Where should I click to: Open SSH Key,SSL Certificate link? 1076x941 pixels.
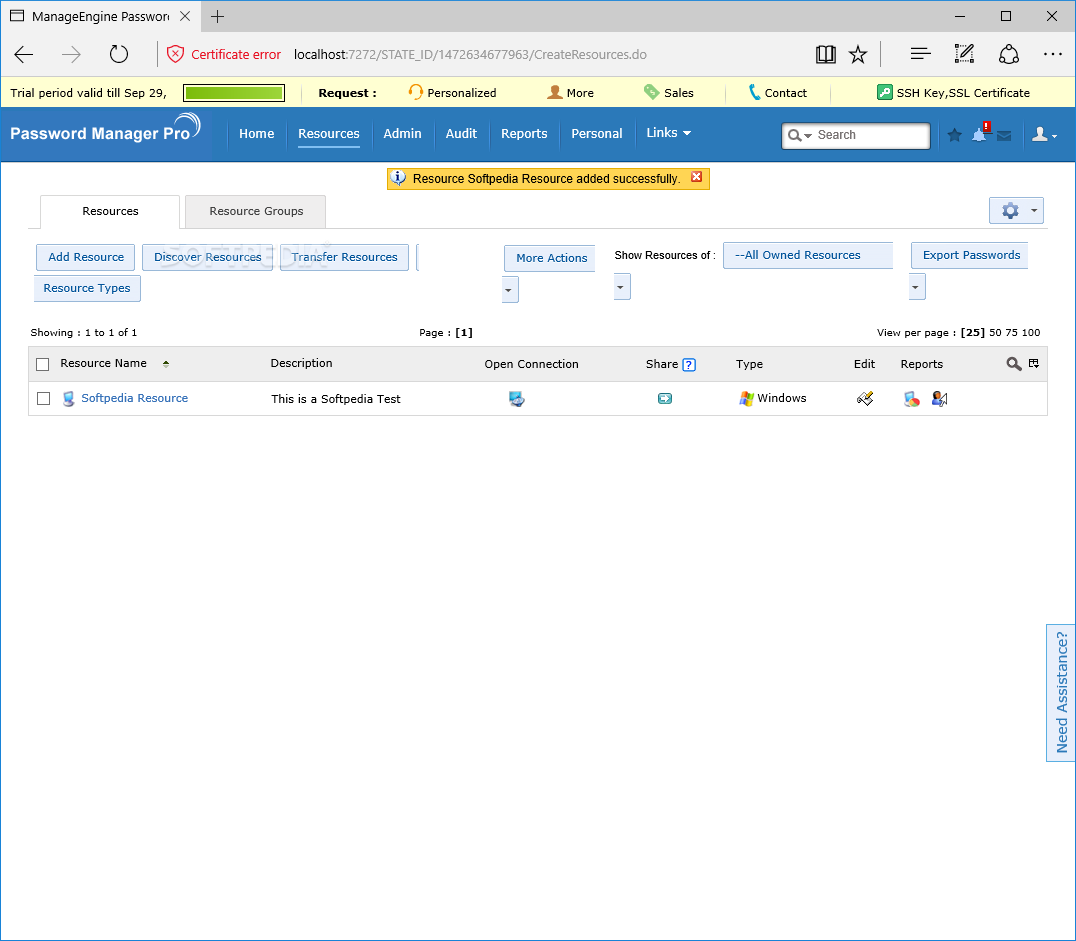click(x=954, y=93)
